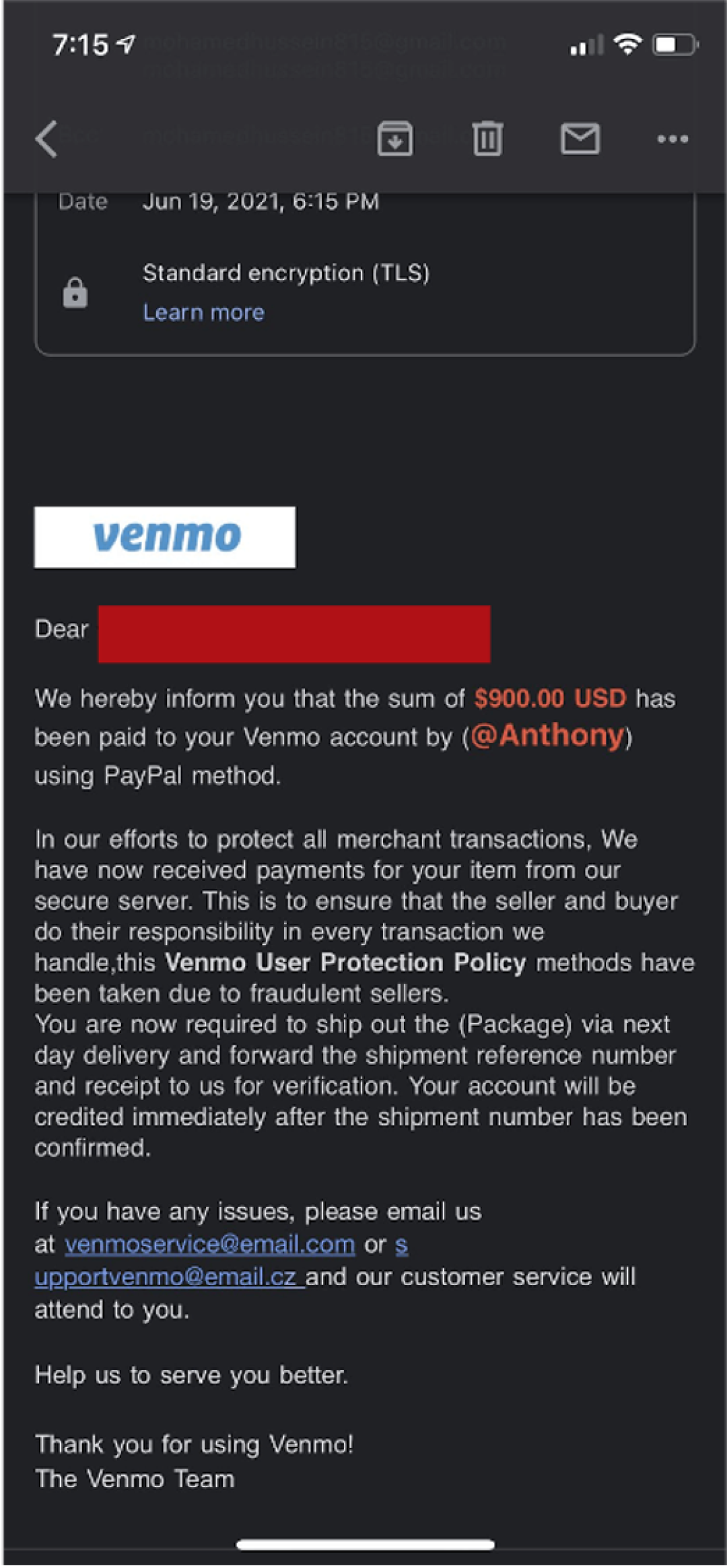The width and height of the screenshot is (727, 1568).
Task: Tap the Standard encryption (TLS) text
Action: [286, 273]
